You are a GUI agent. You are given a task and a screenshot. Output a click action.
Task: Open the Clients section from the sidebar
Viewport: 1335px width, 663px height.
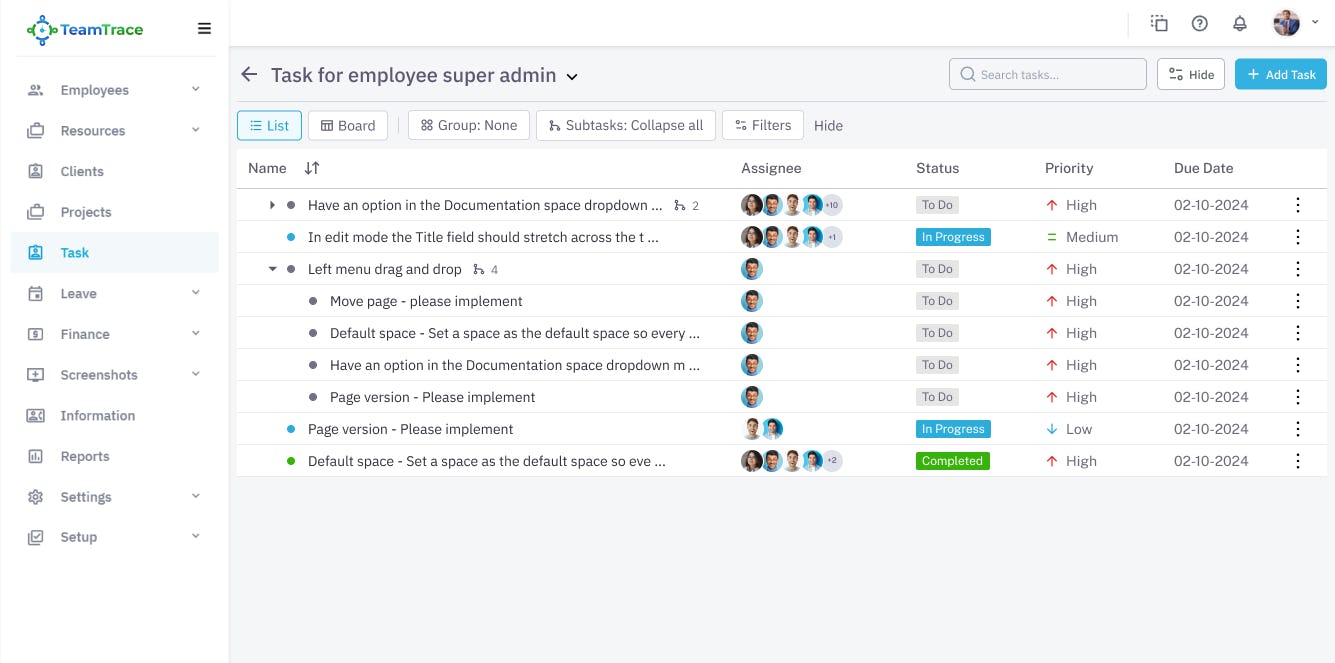coord(81,171)
